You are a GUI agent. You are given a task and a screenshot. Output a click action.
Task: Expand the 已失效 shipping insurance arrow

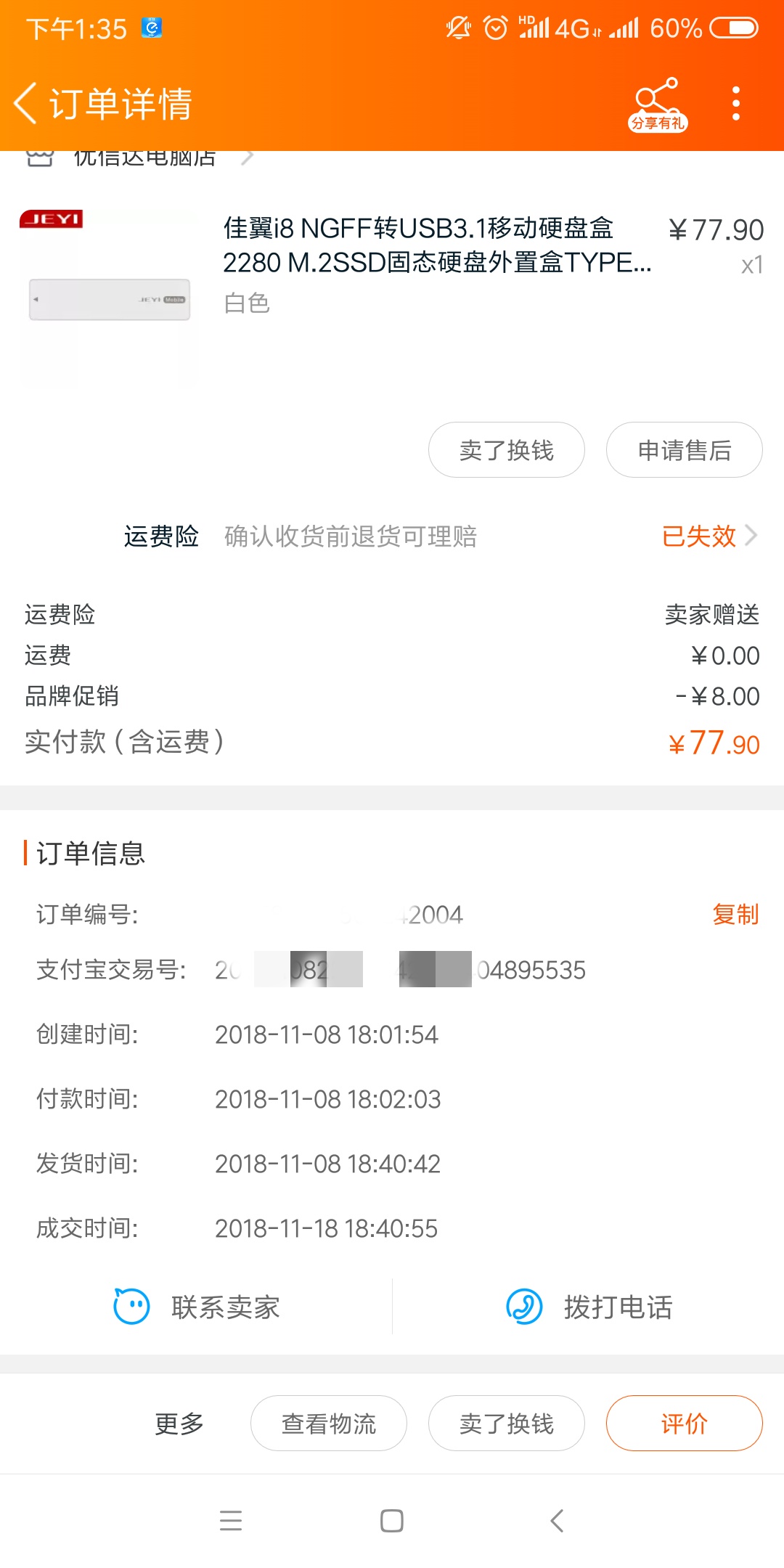[x=751, y=536]
